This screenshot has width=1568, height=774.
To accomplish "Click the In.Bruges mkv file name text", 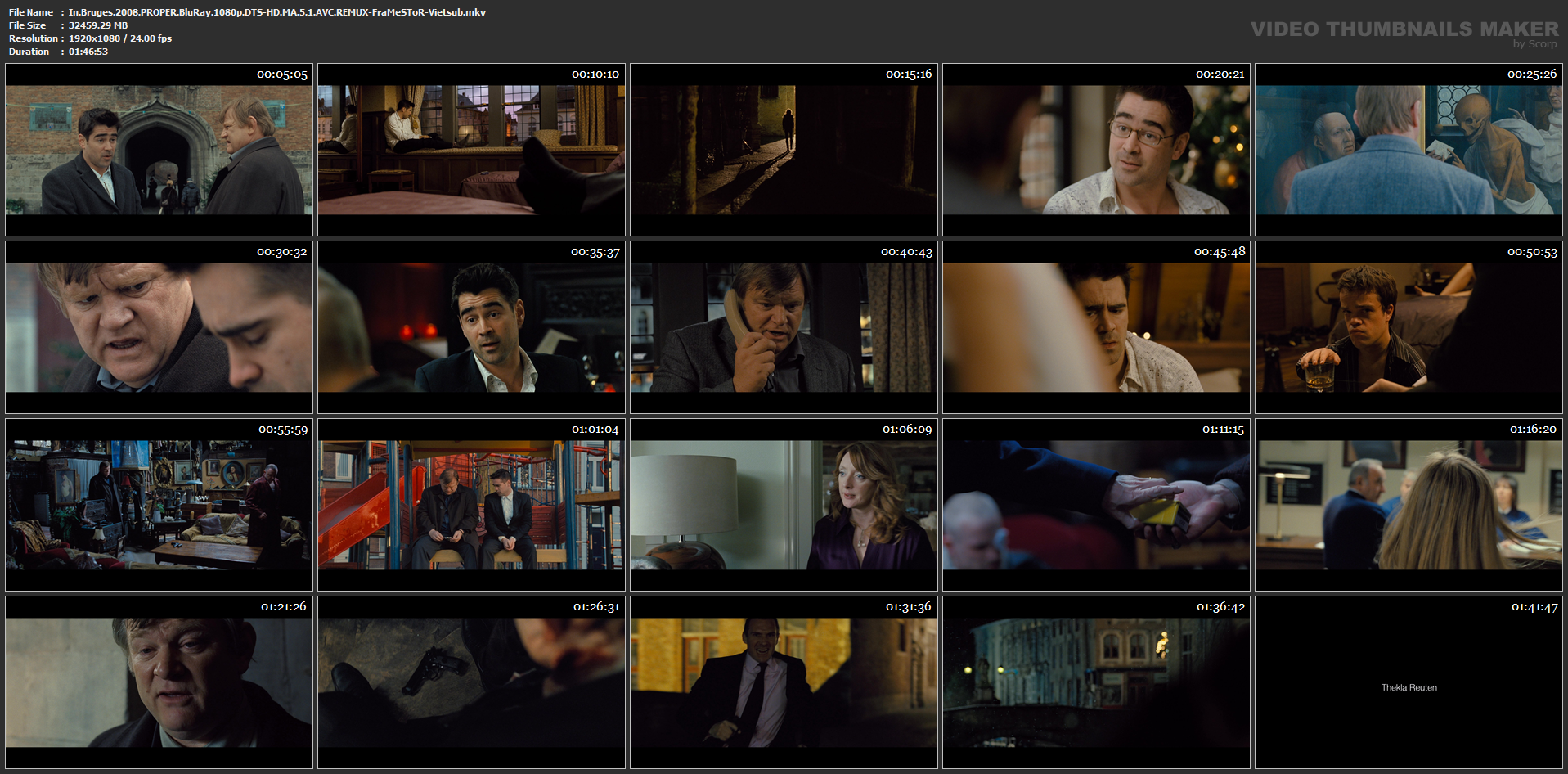I will tap(277, 12).
